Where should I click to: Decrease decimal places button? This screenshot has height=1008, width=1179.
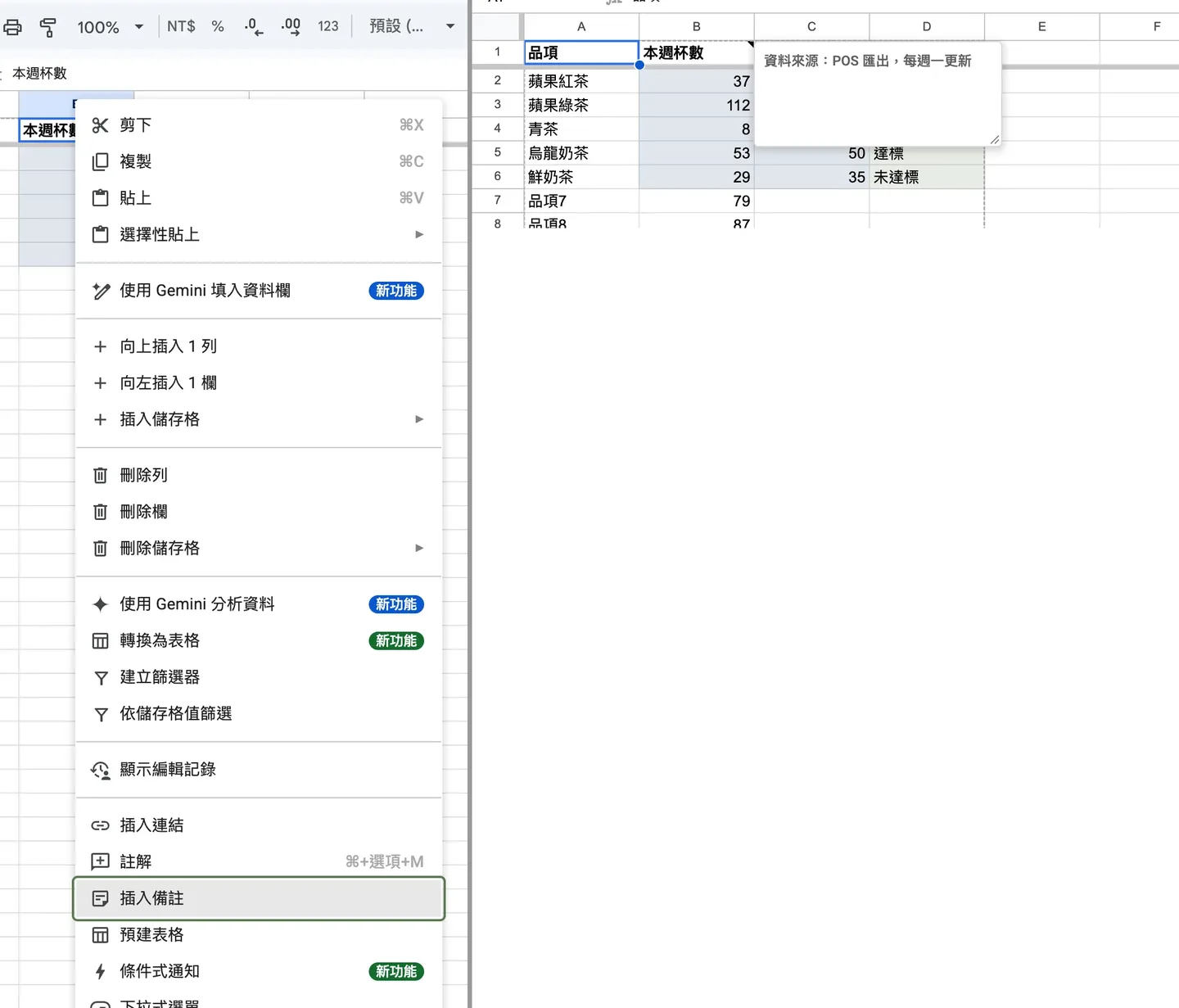click(x=254, y=26)
